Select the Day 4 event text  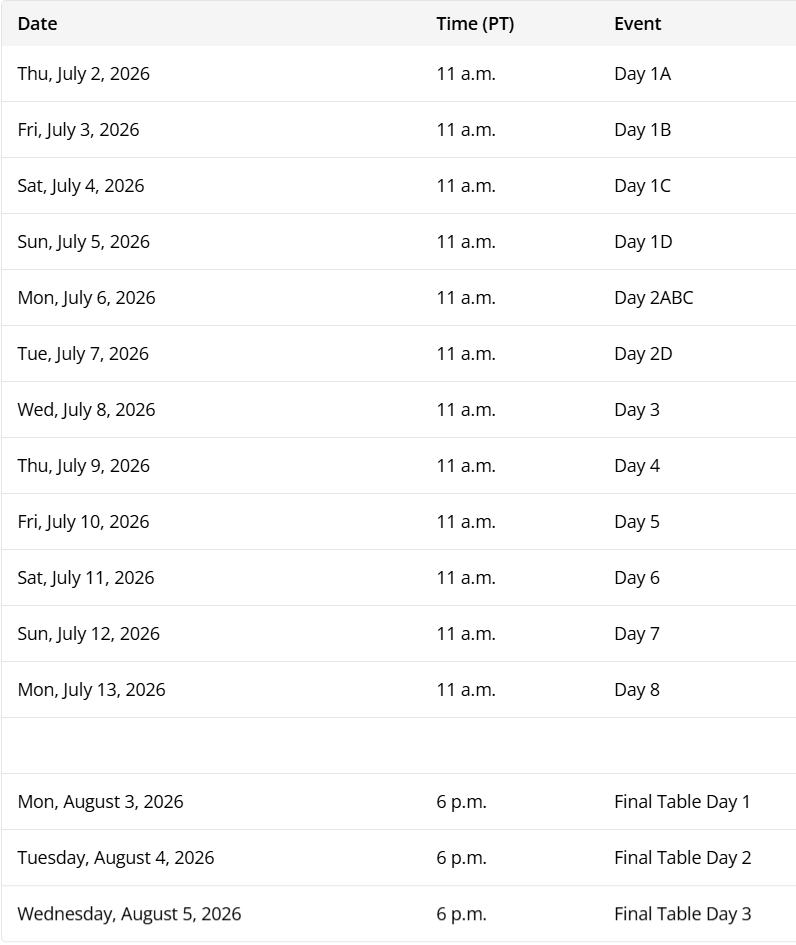pos(637,466)
